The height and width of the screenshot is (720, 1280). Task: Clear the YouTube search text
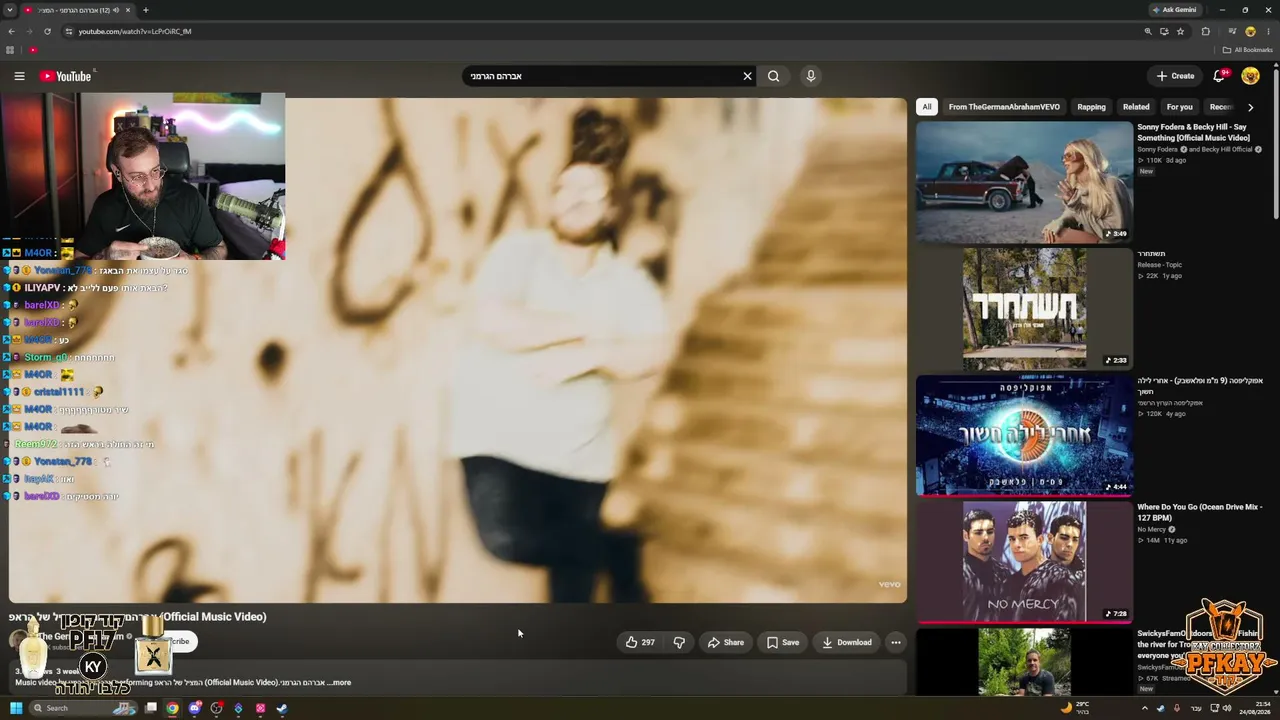[747, 76]
